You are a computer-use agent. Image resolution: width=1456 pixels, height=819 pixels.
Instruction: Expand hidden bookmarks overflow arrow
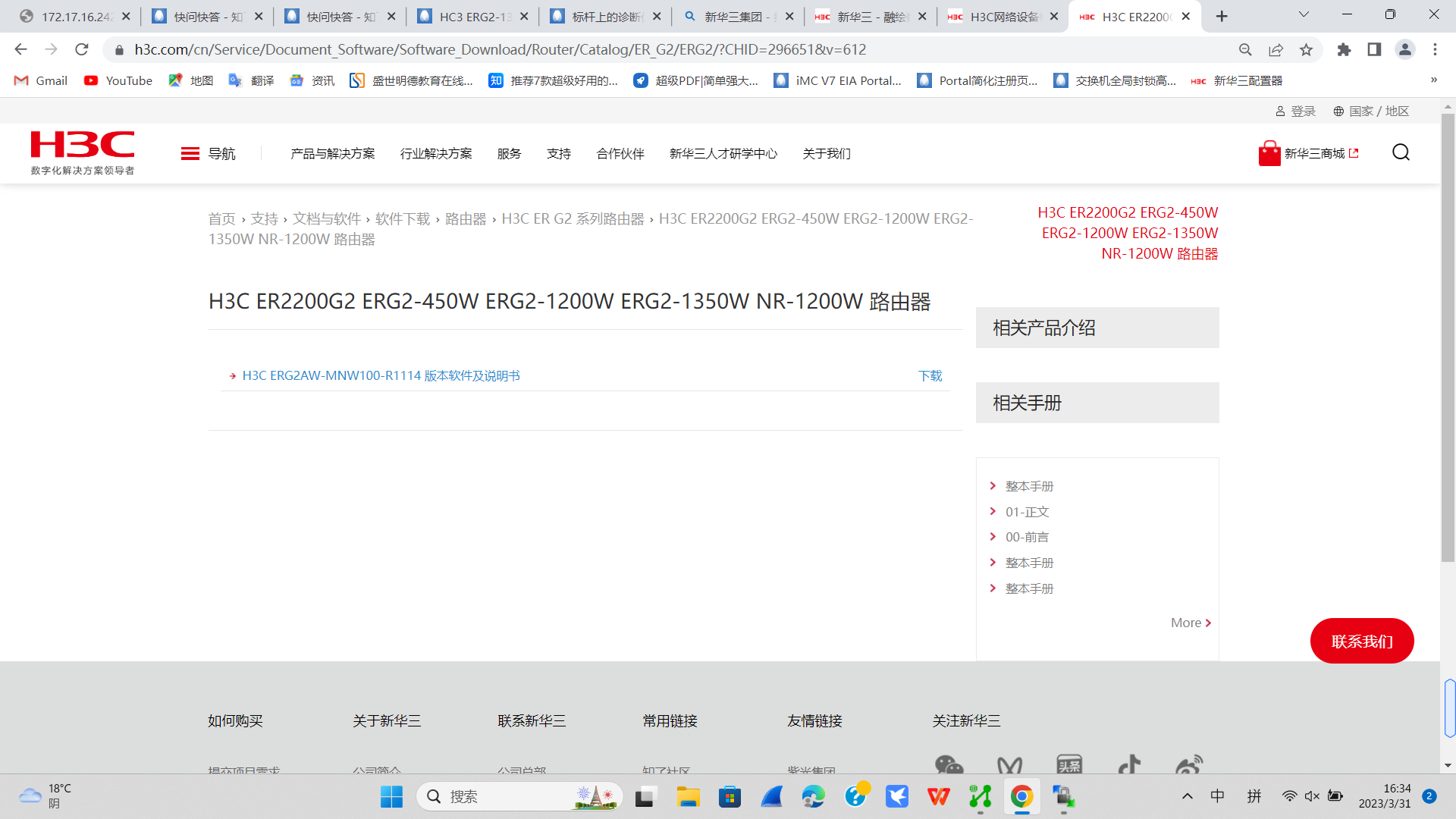[x=1433, y=80]
